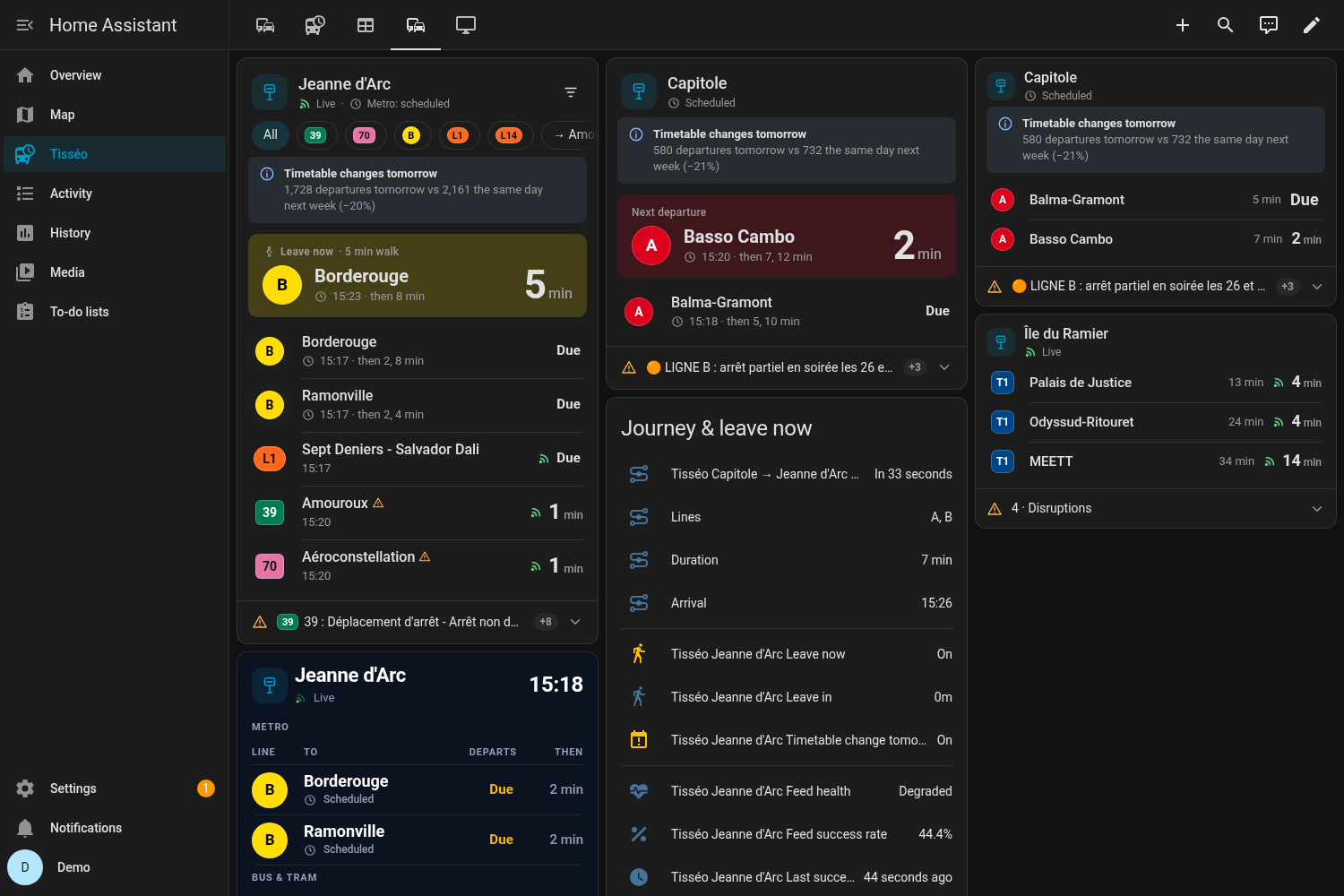Click the large line A badge in Next departure

pyautogui.click(x=651, y=246)
